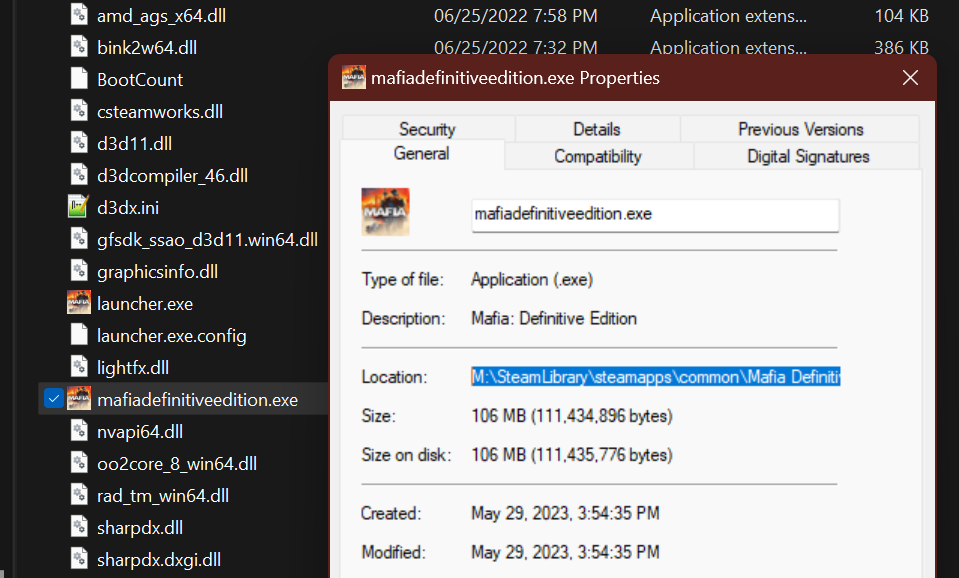Uncheck the mafiadefinitiveedition.exe selection checkbox

click(54, 399)
